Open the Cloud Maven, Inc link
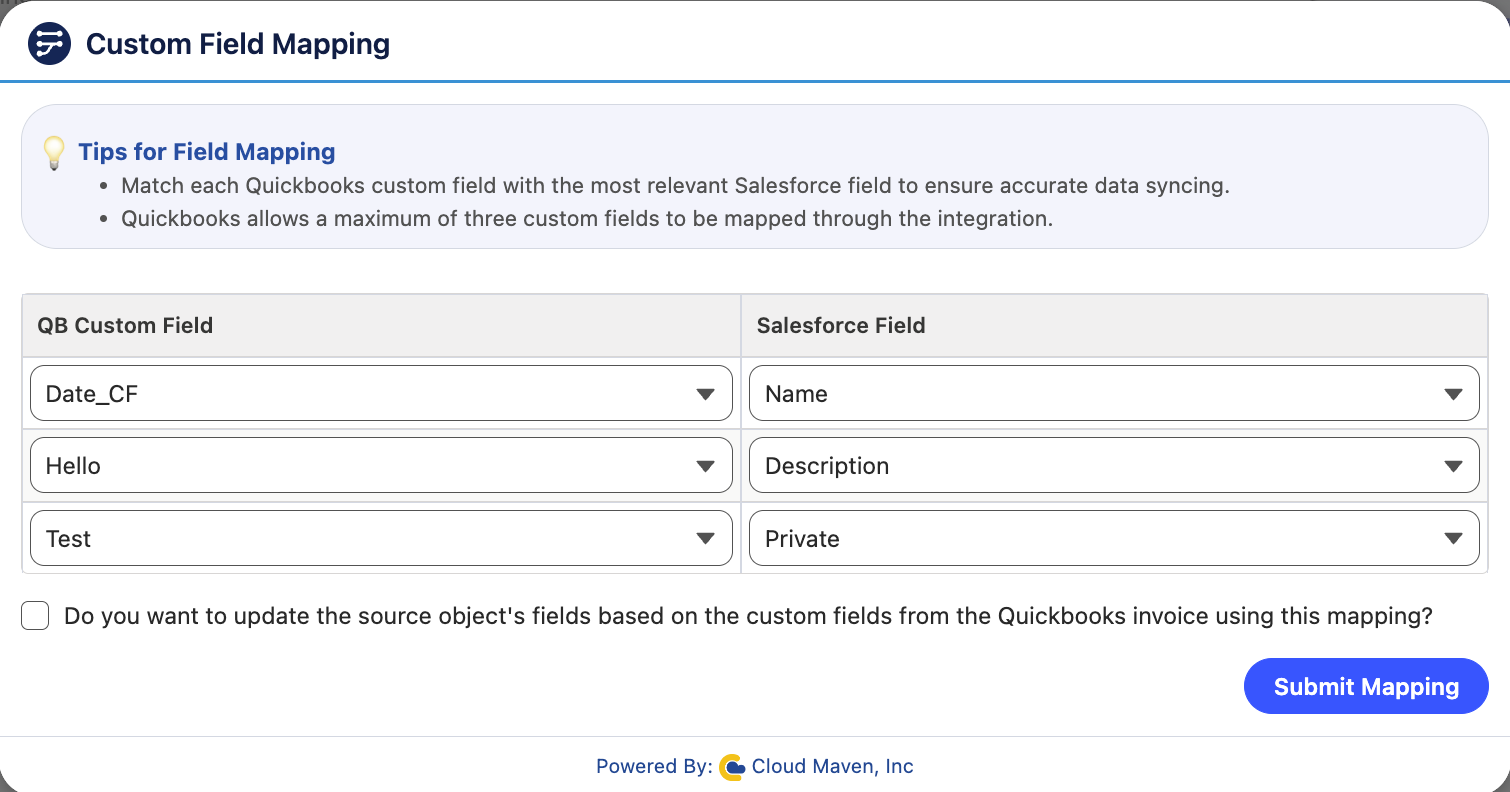Image resolution: width=1510 pixels, height=792 pixels. [833, 767]
